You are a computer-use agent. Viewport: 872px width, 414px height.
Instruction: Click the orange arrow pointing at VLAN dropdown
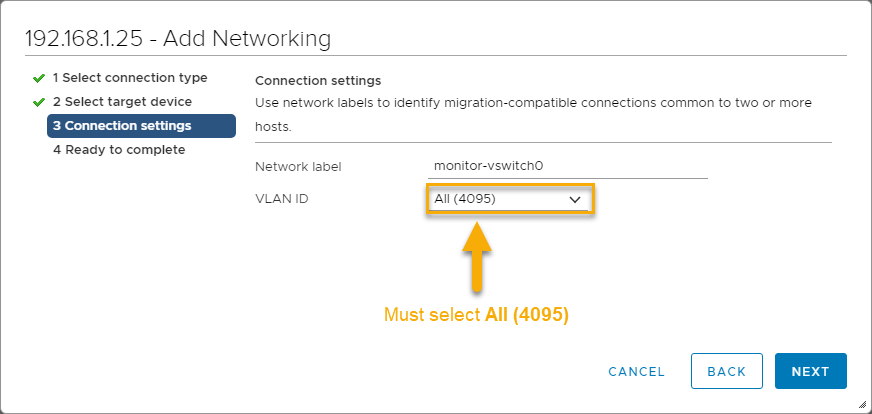coord(478,255)
